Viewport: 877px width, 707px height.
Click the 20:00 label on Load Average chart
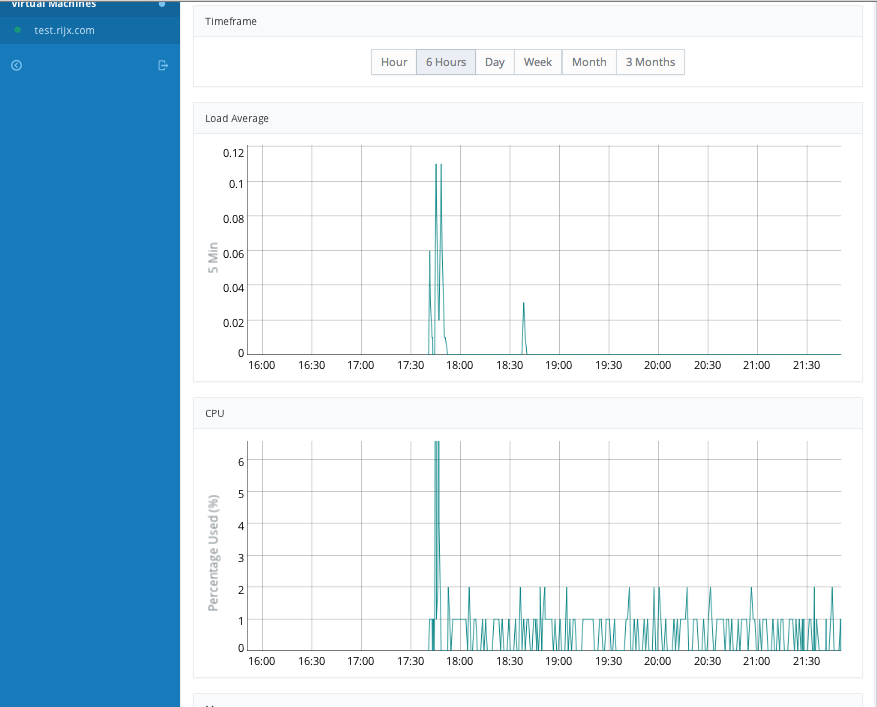pos(657,365)
